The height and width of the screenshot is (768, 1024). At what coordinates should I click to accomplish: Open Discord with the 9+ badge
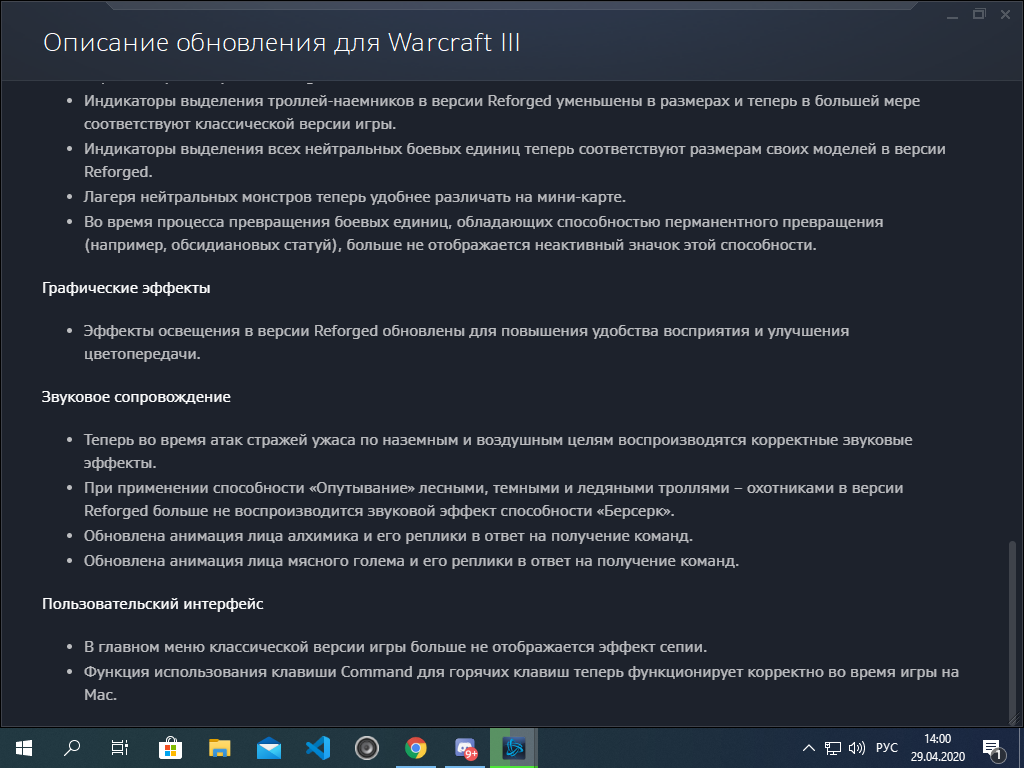(465, 748)
